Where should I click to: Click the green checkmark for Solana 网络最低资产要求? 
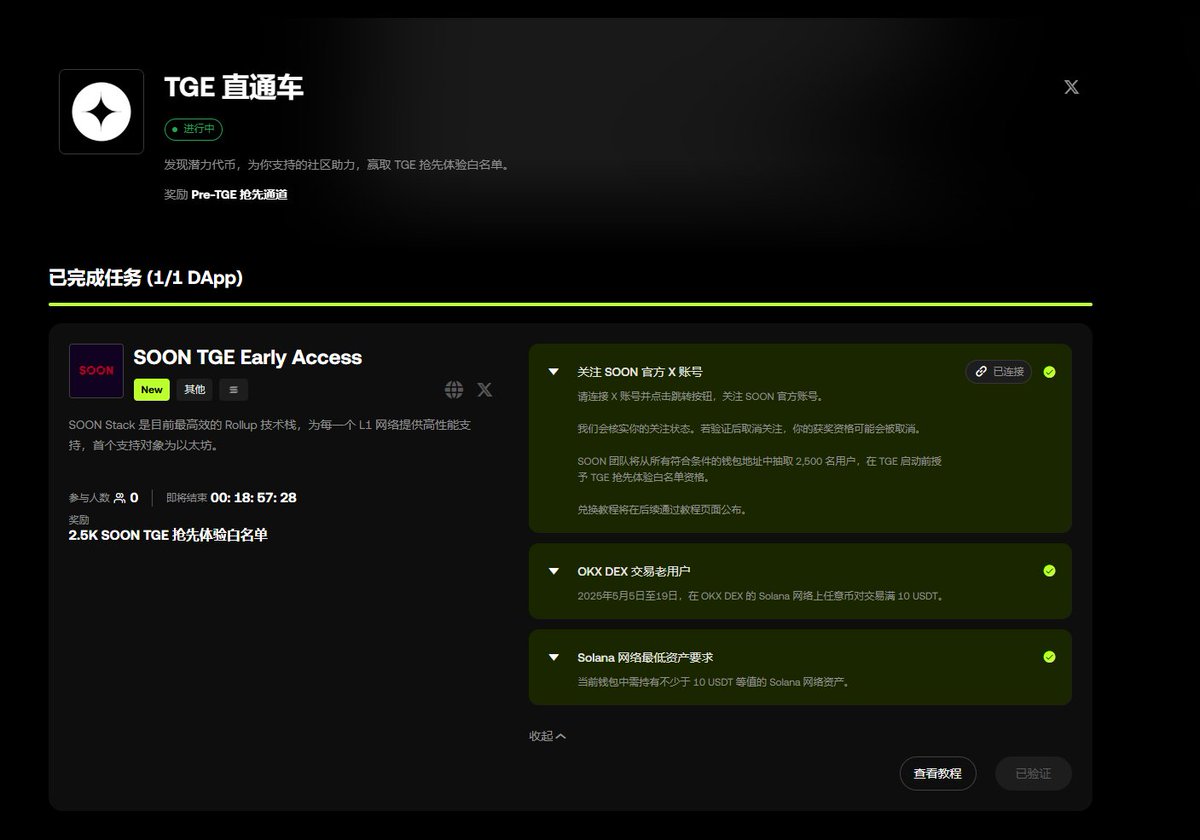tap(1049, 657)
